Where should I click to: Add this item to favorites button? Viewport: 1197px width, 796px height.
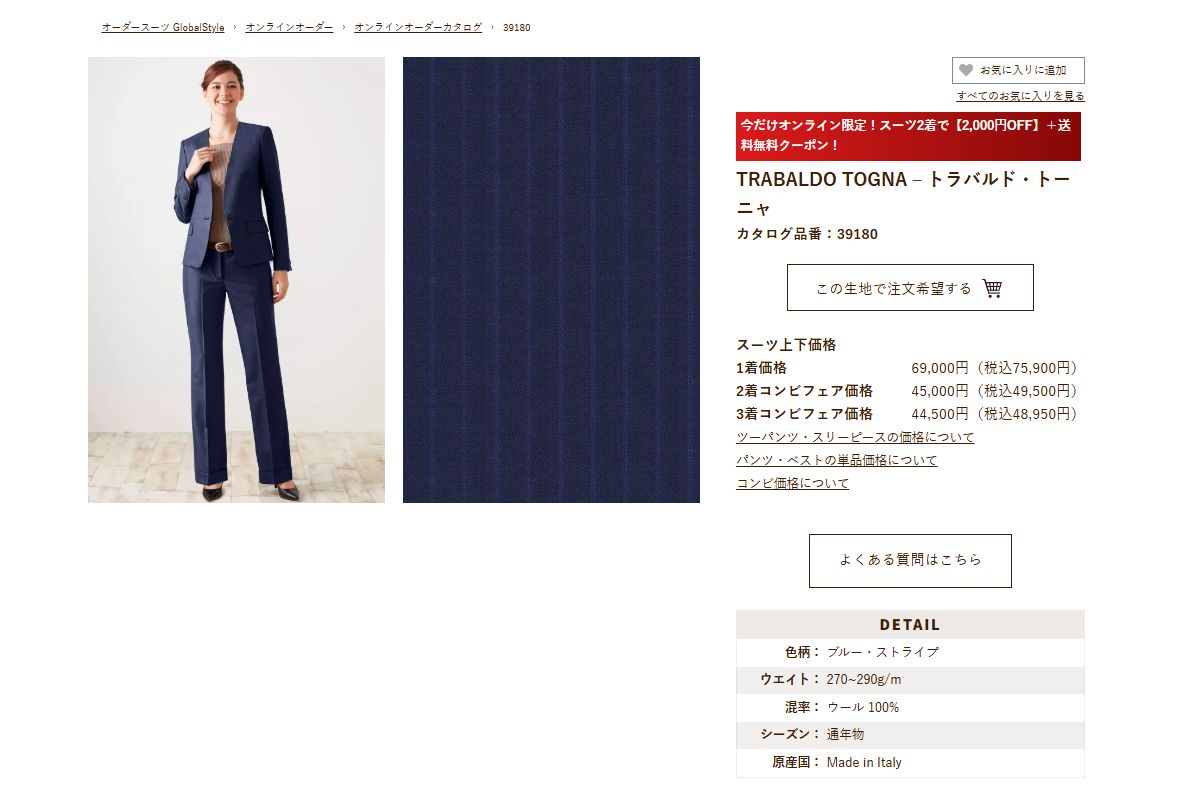coord(1018,70)
